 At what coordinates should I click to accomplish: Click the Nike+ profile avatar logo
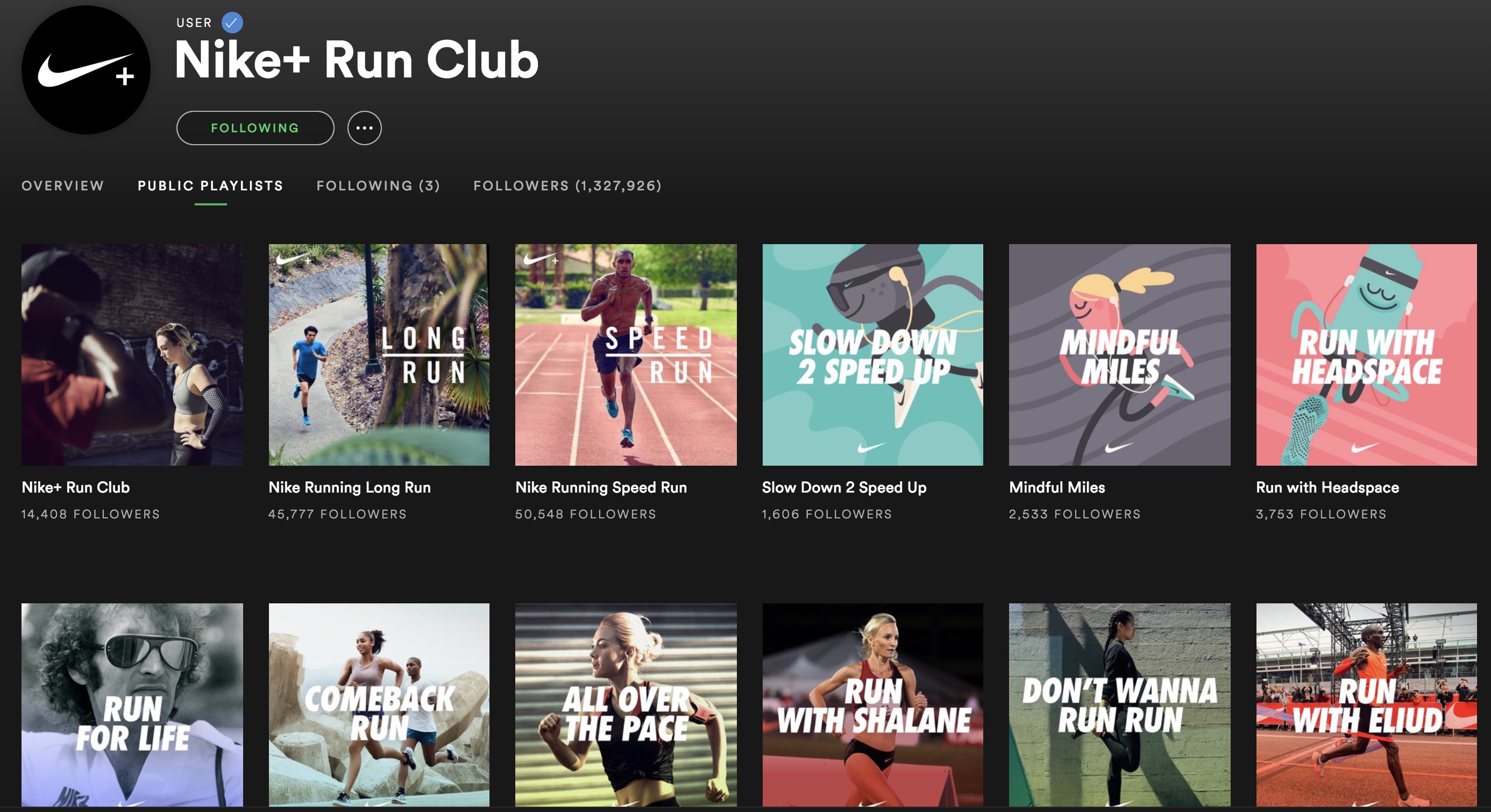pyautogui.click(x=86, y=70)
